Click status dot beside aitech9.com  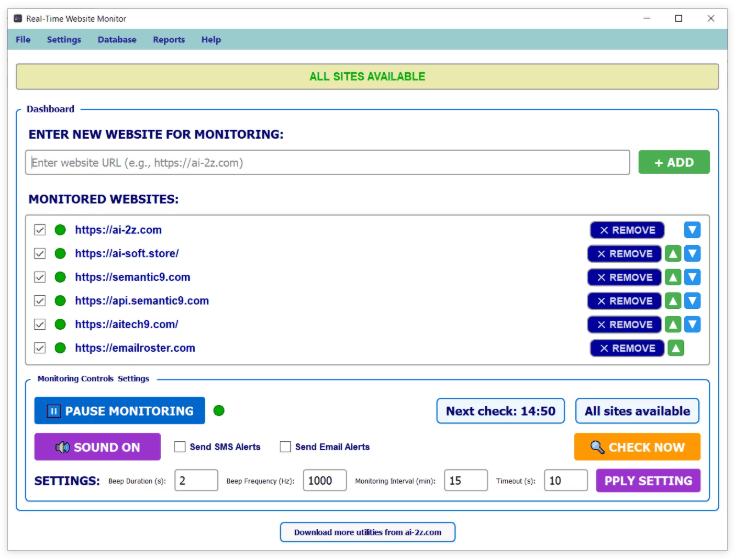tap(60, 324)
